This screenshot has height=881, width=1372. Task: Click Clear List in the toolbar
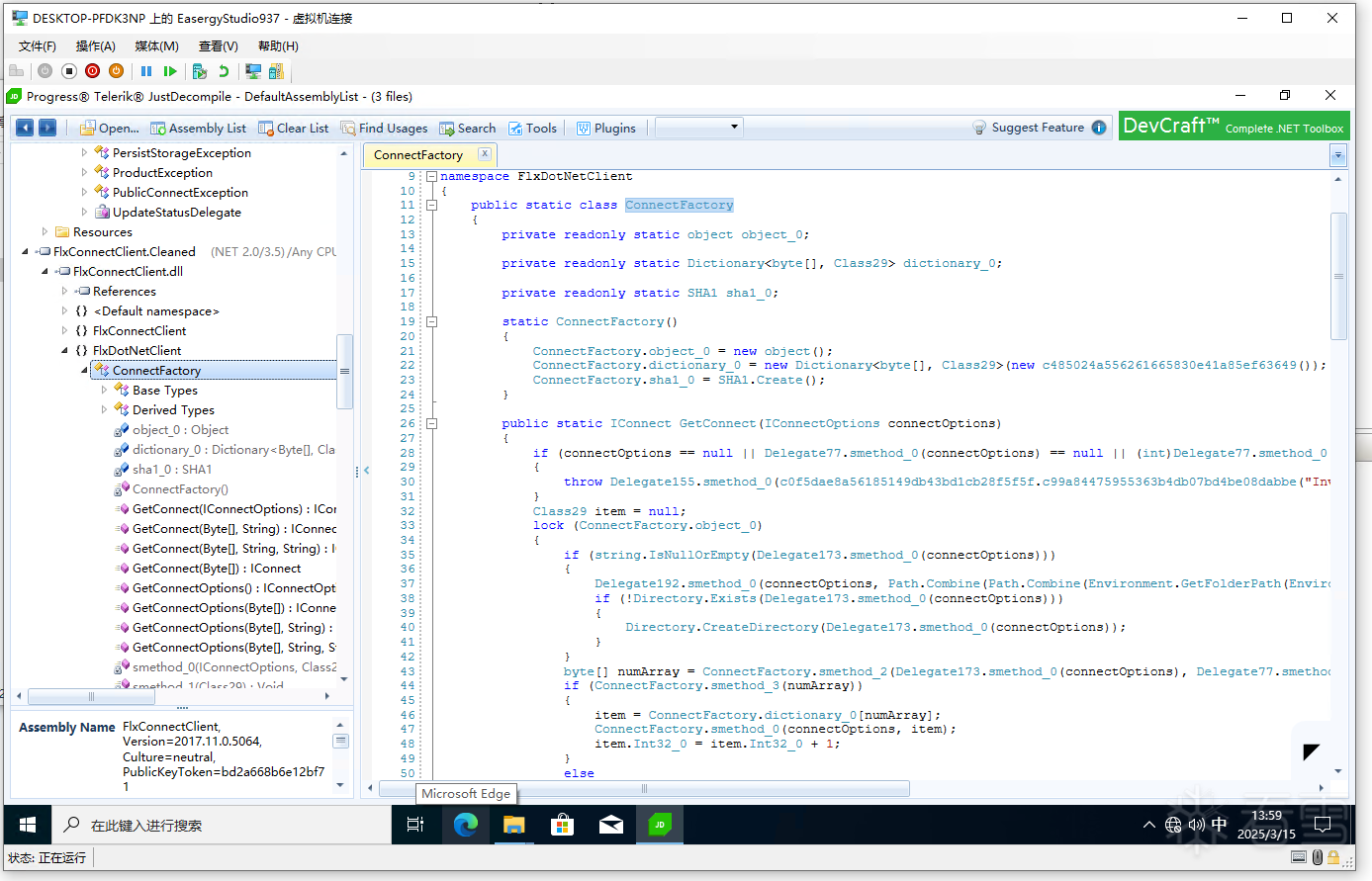click(x=293, y=129)
